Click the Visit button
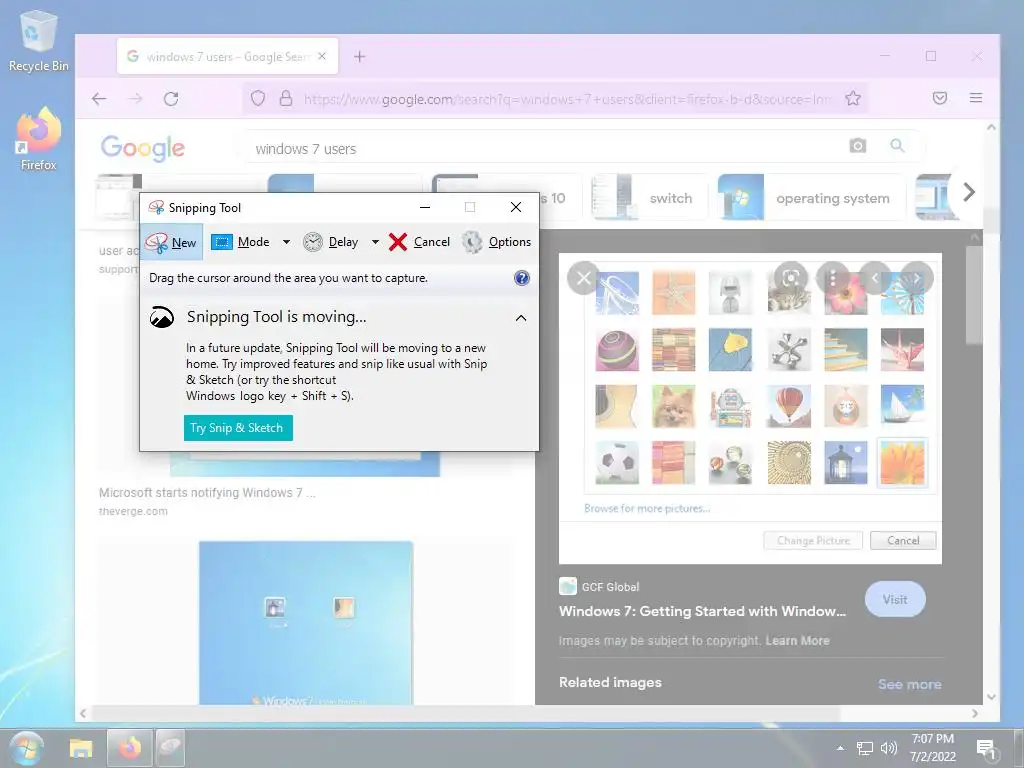1024x768 pixels. tap(895, 599)
